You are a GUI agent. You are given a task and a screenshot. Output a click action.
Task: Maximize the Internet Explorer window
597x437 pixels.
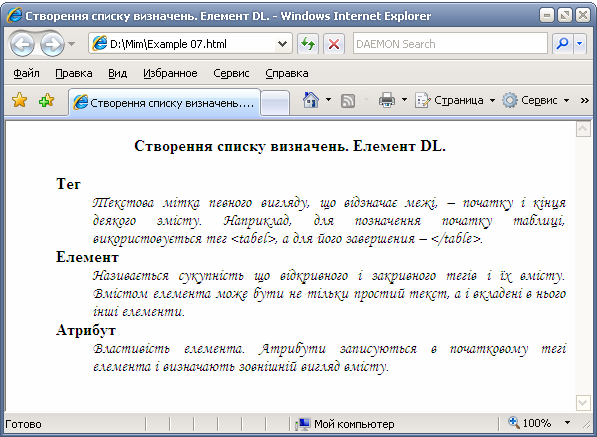click(x=565, y=16)
